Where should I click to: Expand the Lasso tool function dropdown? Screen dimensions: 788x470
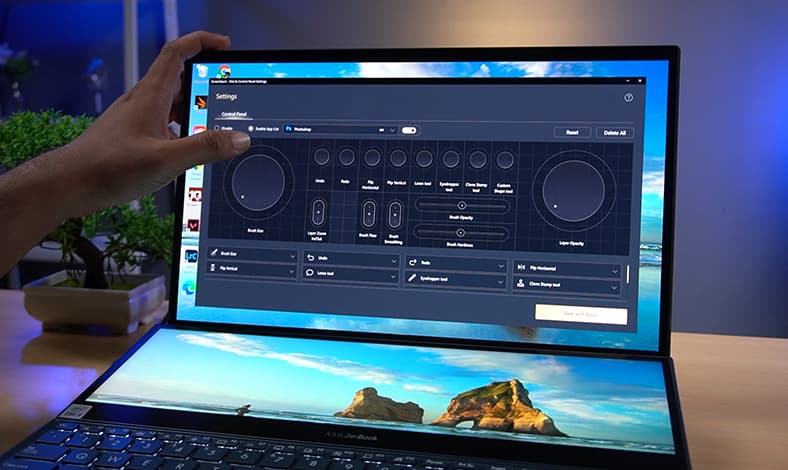(393, 276)
